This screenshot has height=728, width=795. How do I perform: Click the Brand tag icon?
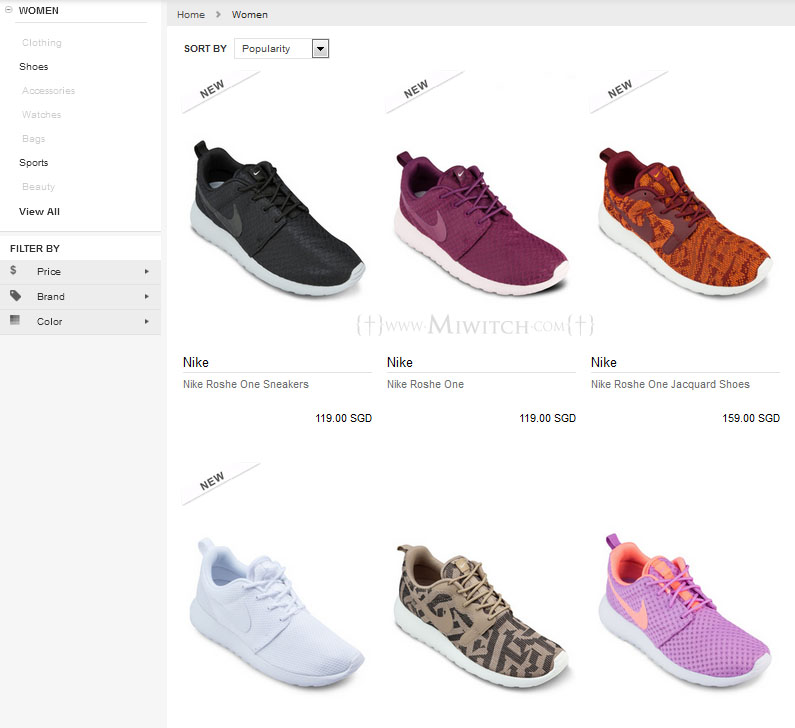pyautogui.click(x=16, y=296)
